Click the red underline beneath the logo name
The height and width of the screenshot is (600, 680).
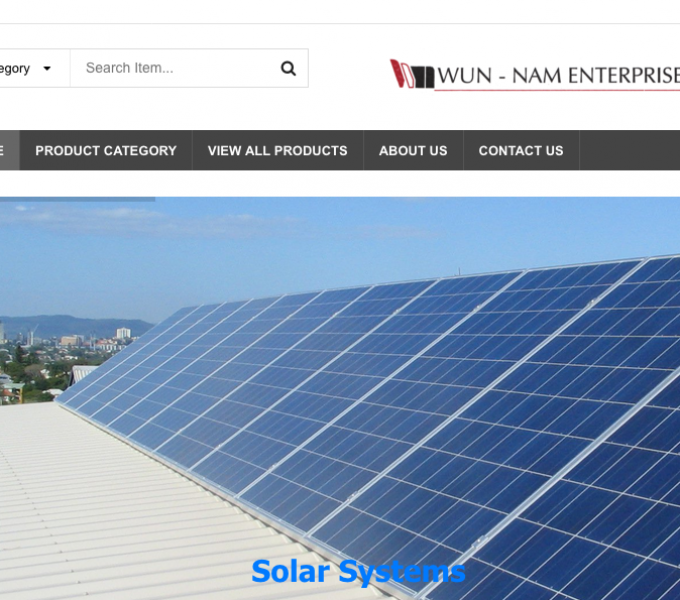pos(557,90)
